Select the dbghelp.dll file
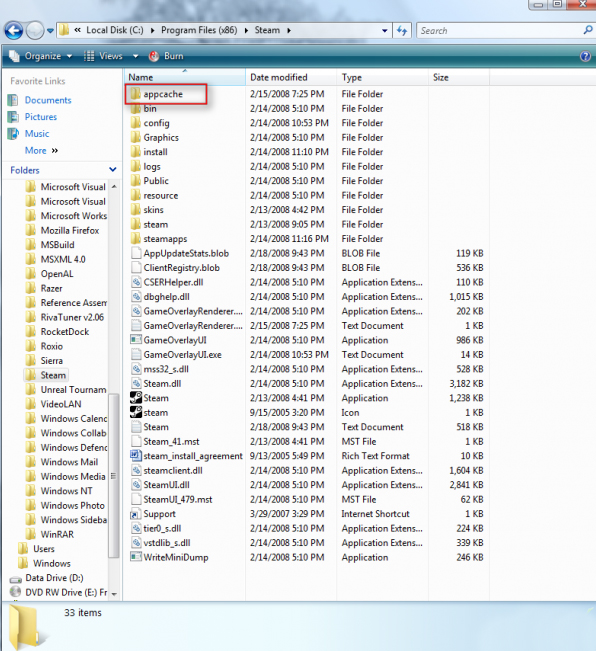 coord(160,297)
